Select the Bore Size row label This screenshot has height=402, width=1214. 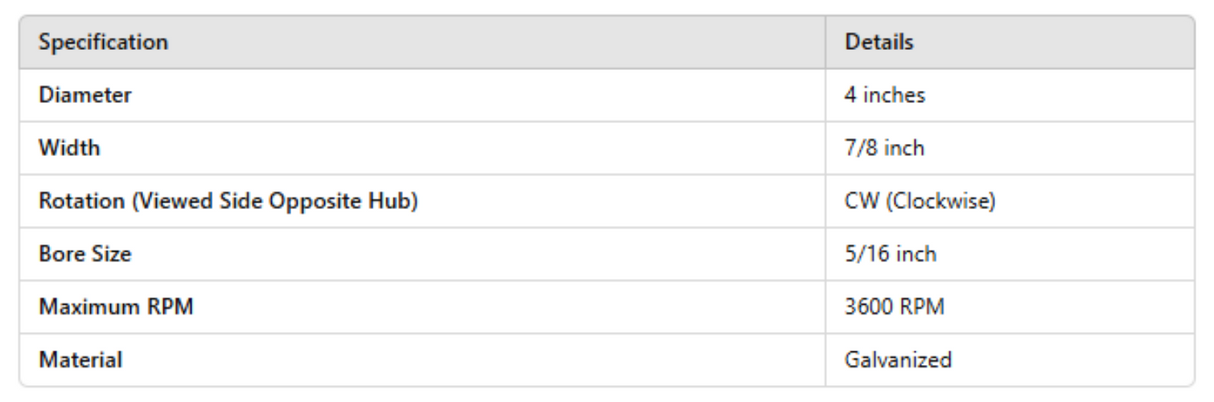(x=85, y=255)
